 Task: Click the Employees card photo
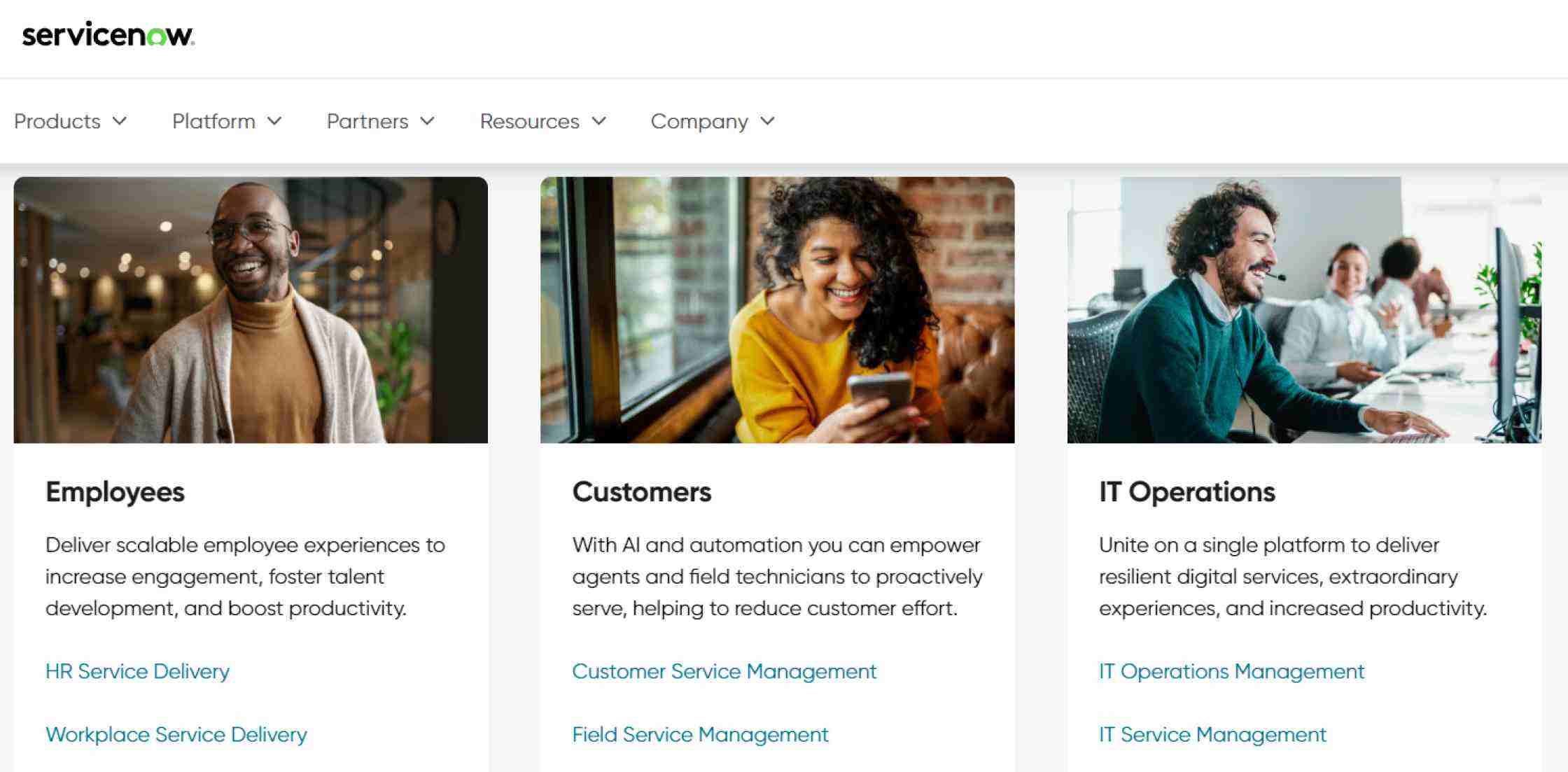coord(251,308)
